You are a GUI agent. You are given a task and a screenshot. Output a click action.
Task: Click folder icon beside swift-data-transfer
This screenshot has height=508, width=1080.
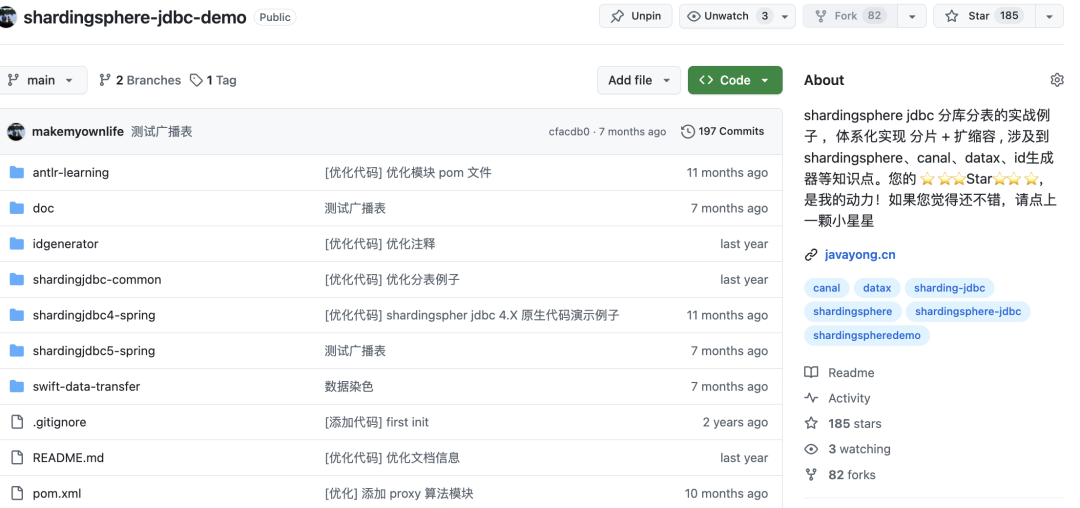[x=17, y=386]
